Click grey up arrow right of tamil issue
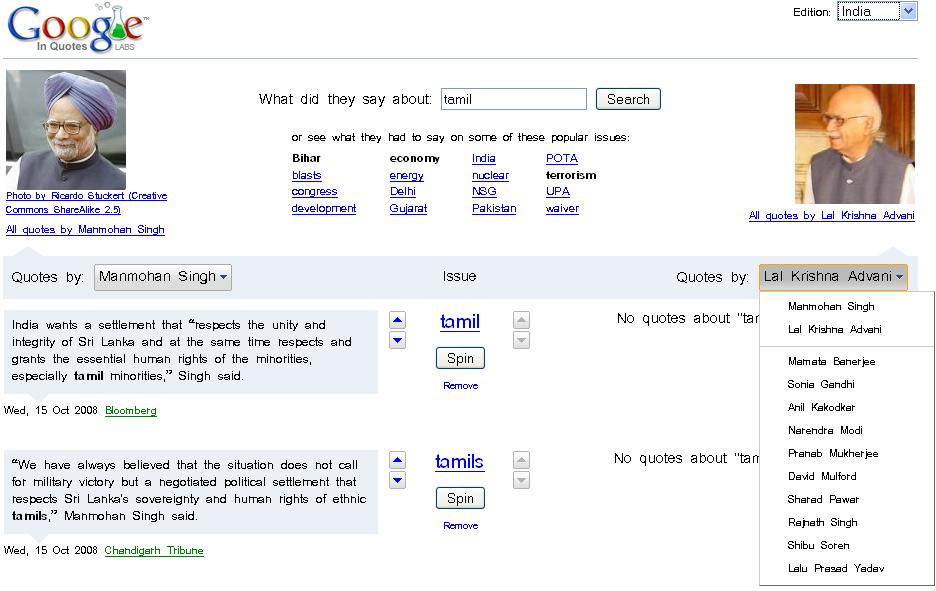This screenshot has width=936, height=591. (521, 321)
